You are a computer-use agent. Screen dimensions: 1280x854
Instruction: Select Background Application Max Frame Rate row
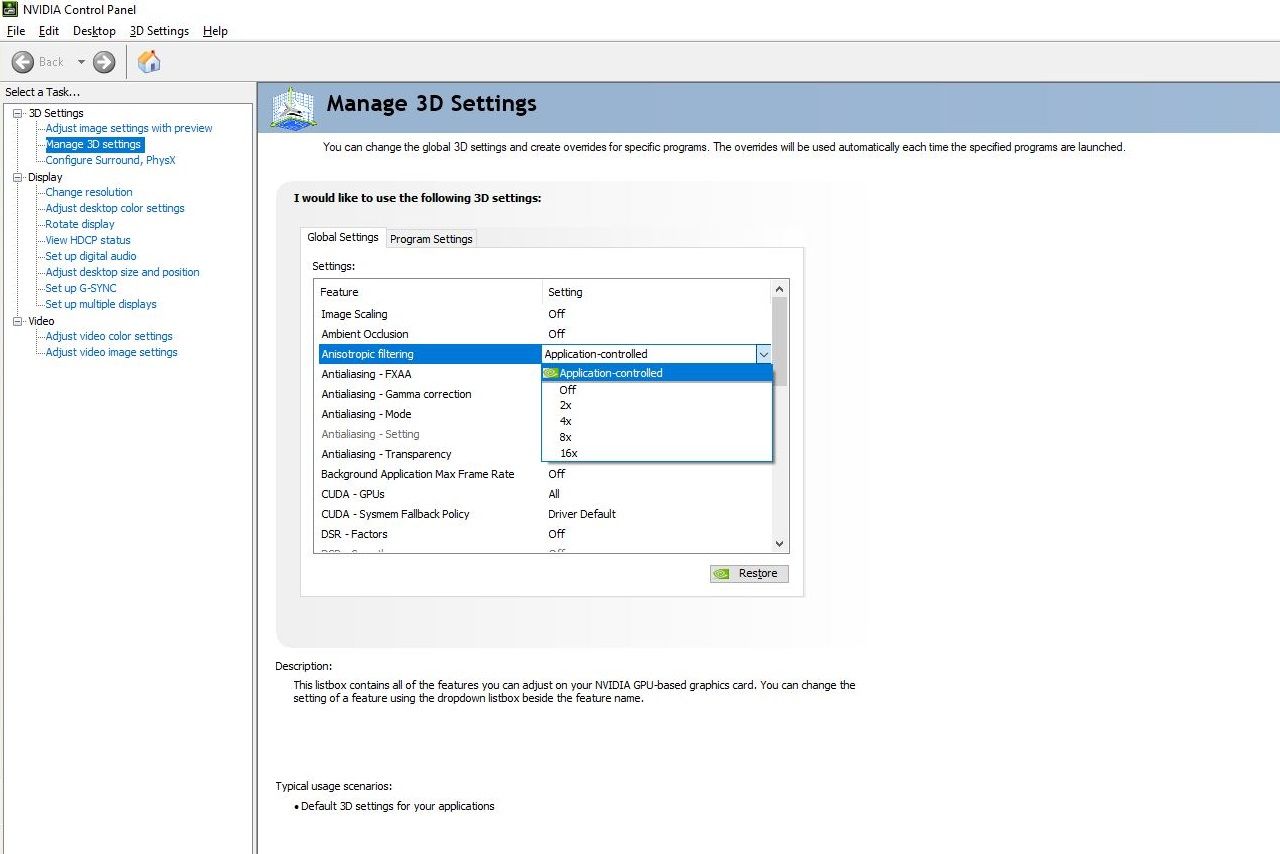543,474
